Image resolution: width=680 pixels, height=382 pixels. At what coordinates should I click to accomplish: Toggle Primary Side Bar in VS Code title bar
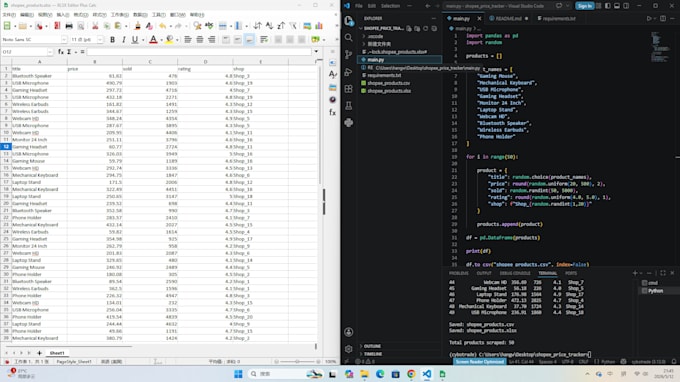pyautogui.click(x=608, y=6)
